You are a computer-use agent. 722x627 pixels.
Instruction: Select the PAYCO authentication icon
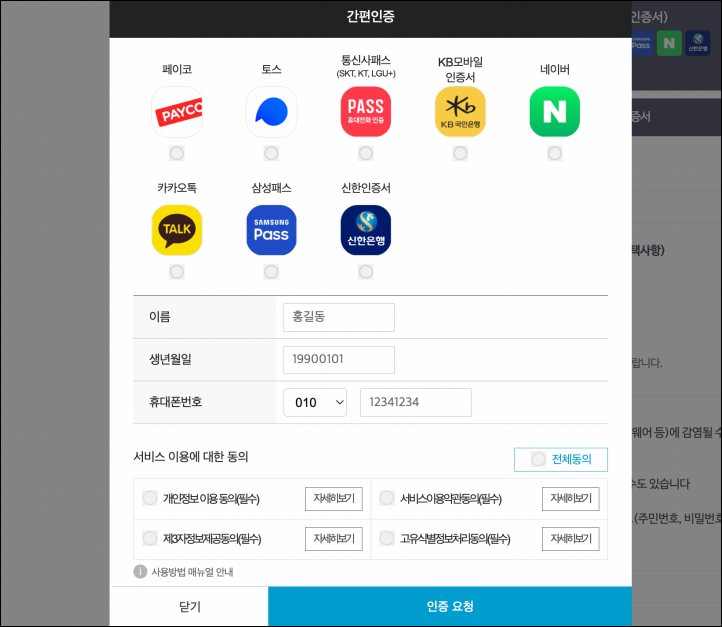coord(177,112)
